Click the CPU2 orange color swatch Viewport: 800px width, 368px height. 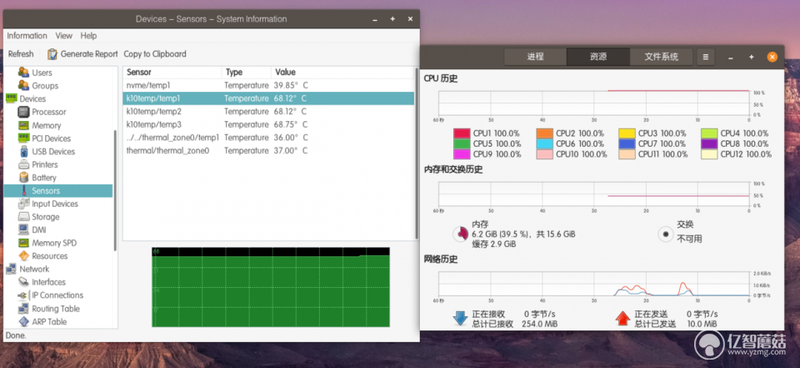(544, 133)
